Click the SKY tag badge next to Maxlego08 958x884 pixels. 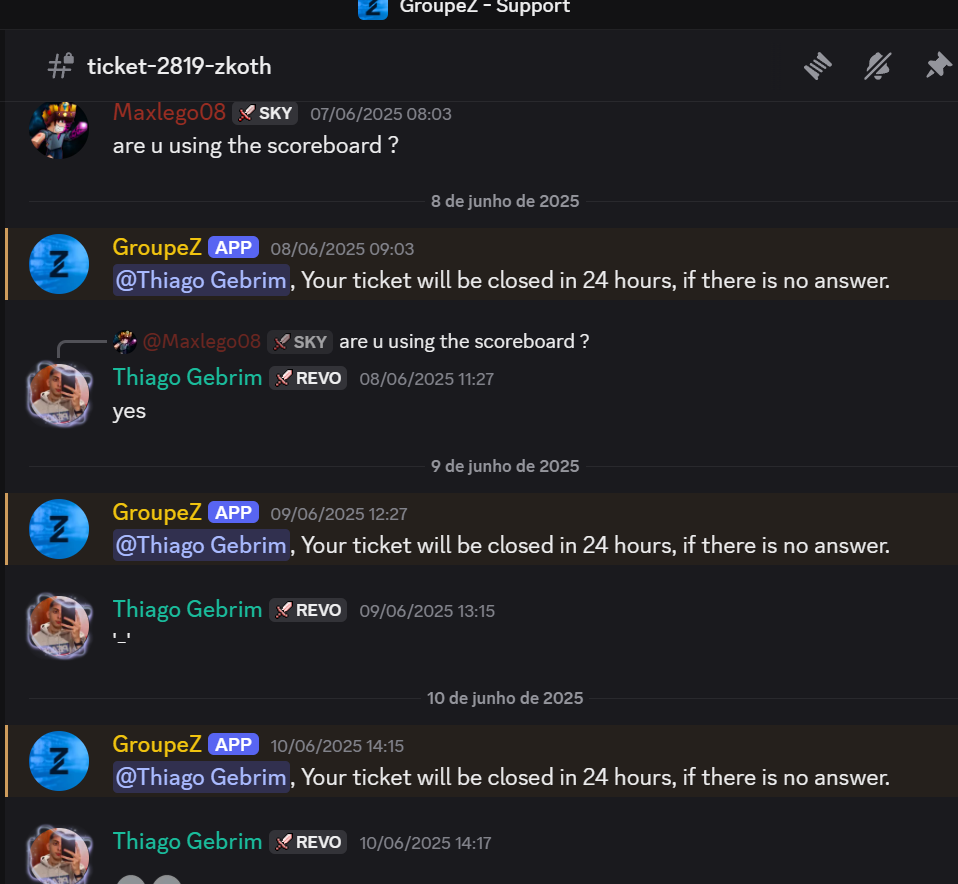(x=265, y=114)
